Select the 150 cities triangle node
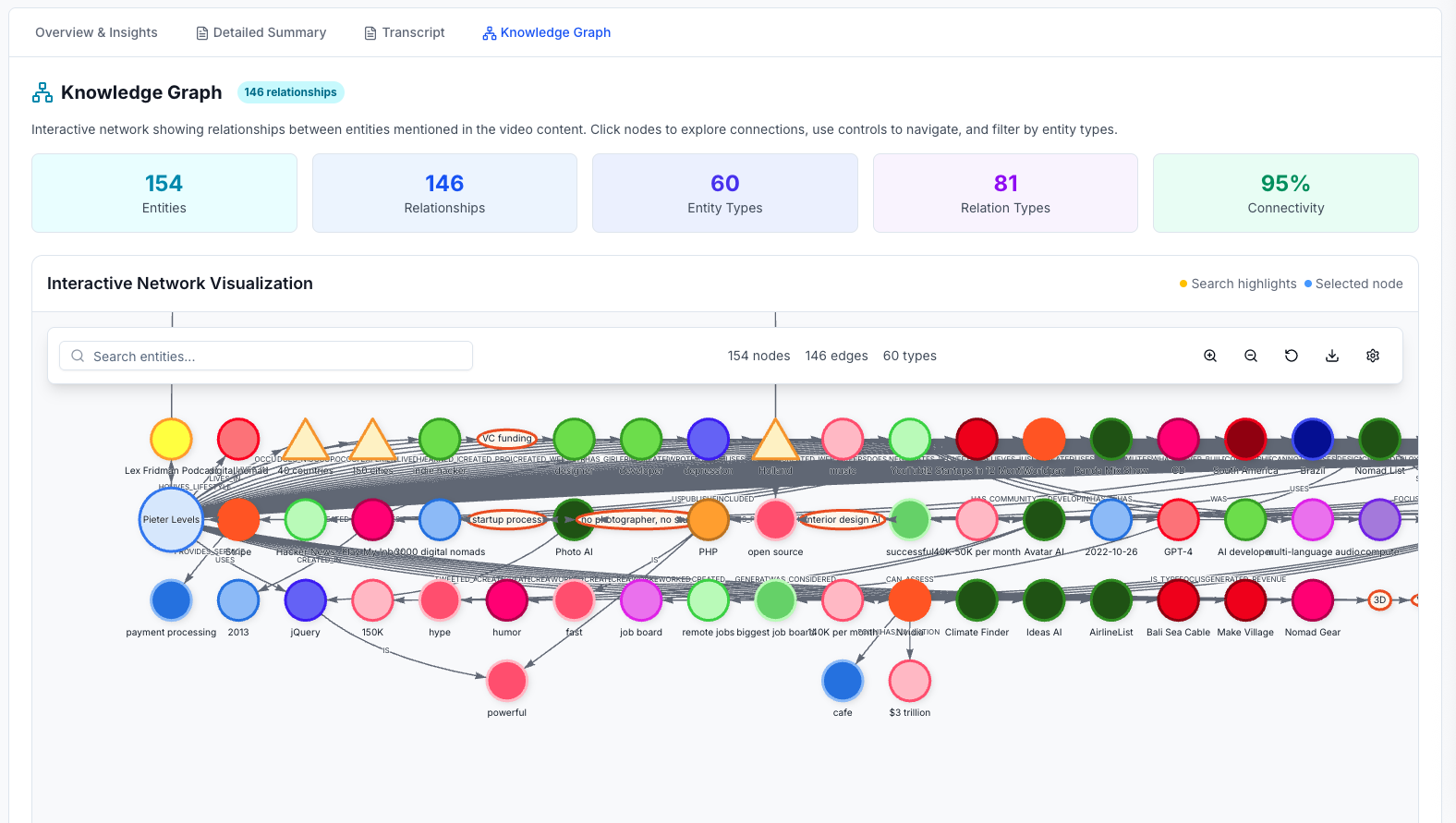Screen dimensions: 1456x823 (372, 442)
